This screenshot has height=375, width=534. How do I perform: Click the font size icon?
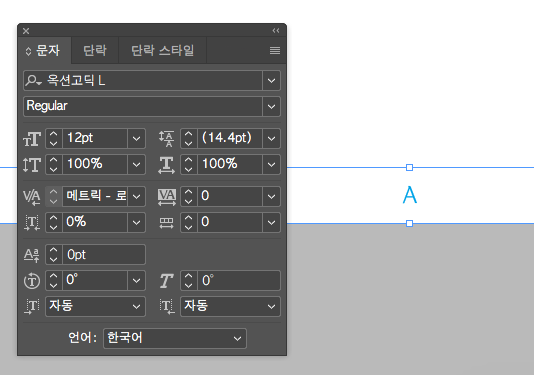pos(32,139)
